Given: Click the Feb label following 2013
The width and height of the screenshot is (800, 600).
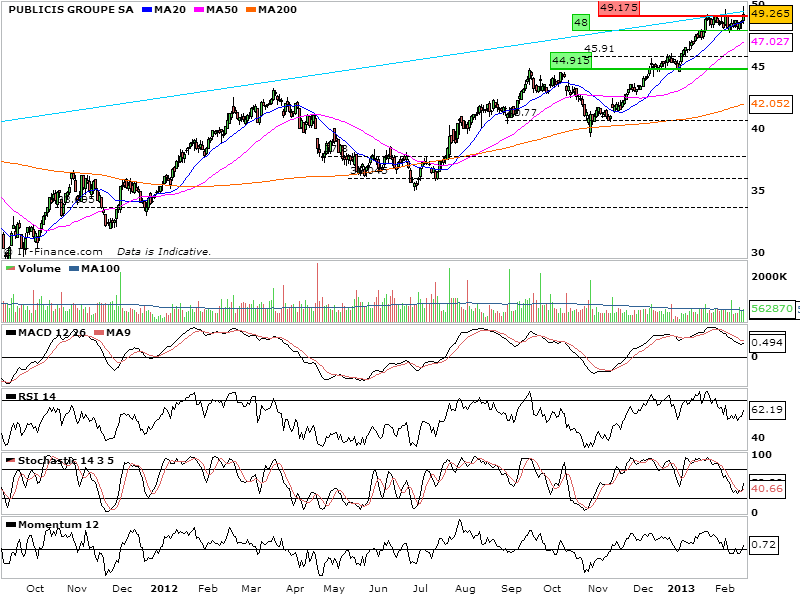Looking at the screenshot, I should point(724,589).
